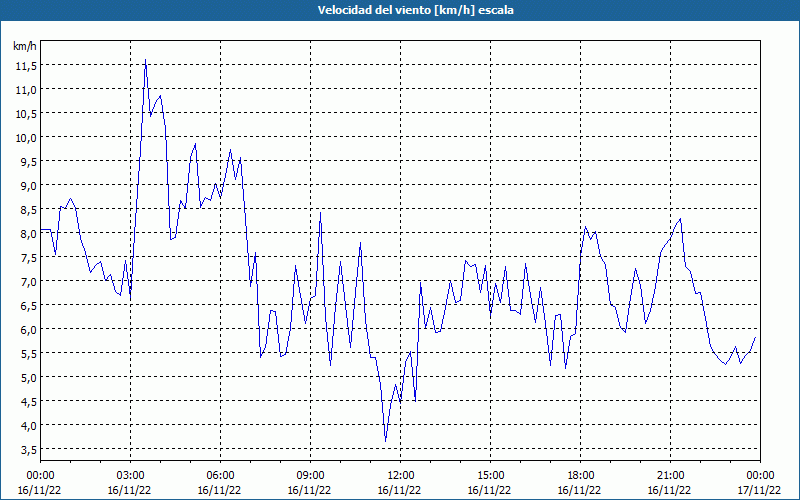Select the 11,0 y-axis value

pyautogui.click(x=26, y=89)
